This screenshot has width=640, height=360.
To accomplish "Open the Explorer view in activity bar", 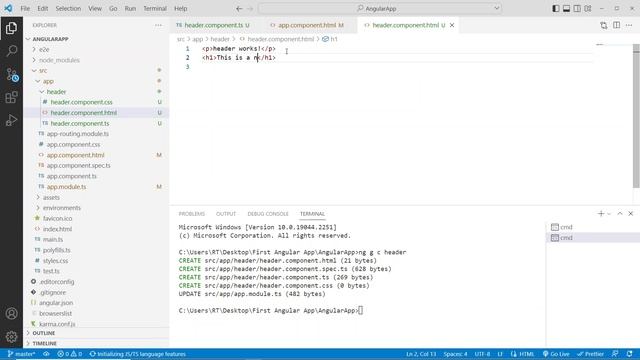I will [x=11, y=28].
